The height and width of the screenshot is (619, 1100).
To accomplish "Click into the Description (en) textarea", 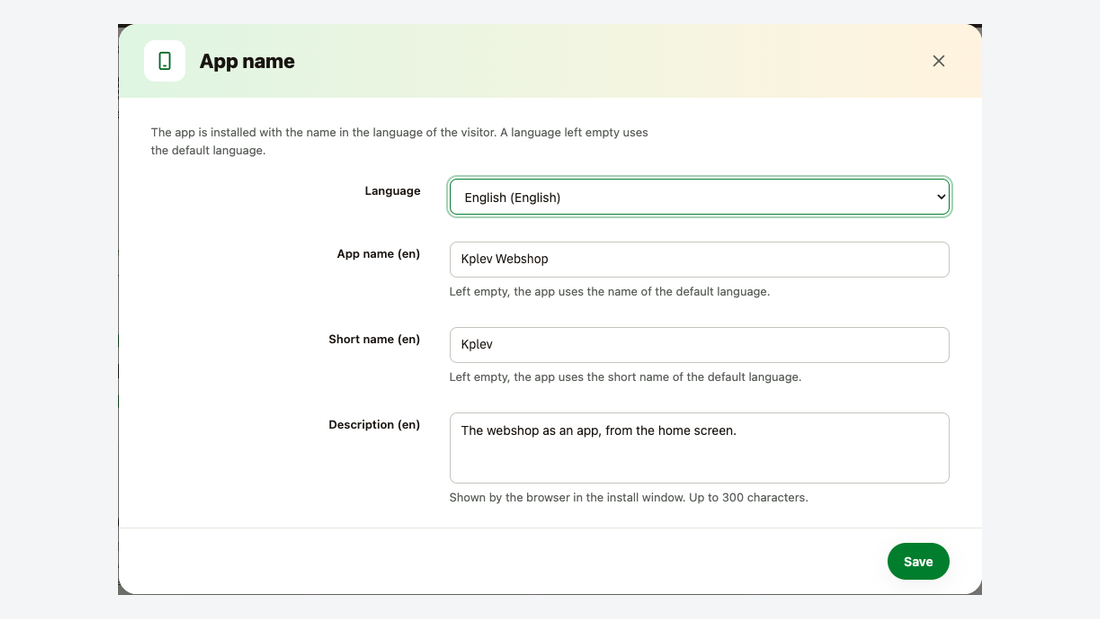I will click(699, 448).
